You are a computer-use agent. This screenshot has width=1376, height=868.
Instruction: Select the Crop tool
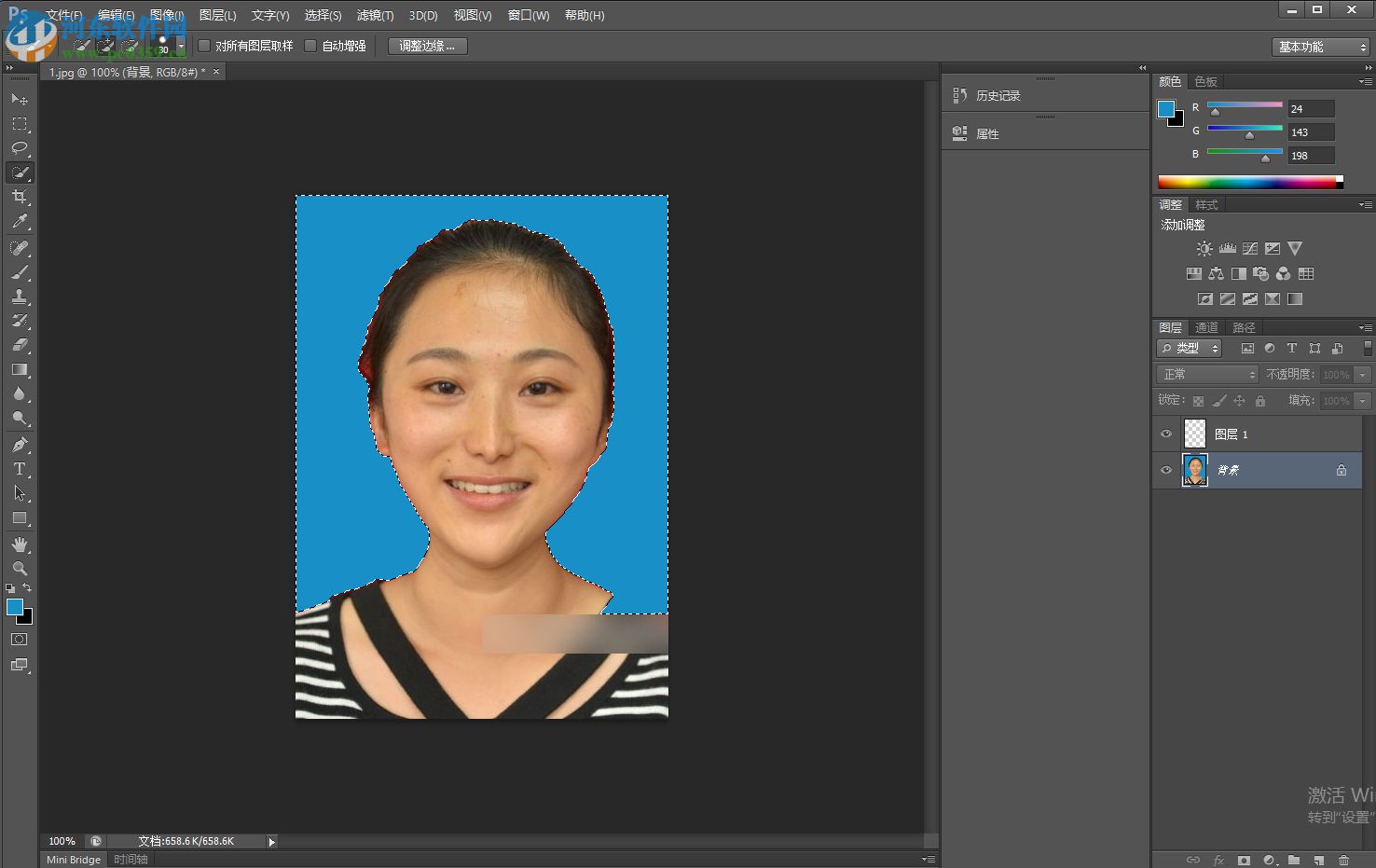pyautogui.click(x=19, y=197)
